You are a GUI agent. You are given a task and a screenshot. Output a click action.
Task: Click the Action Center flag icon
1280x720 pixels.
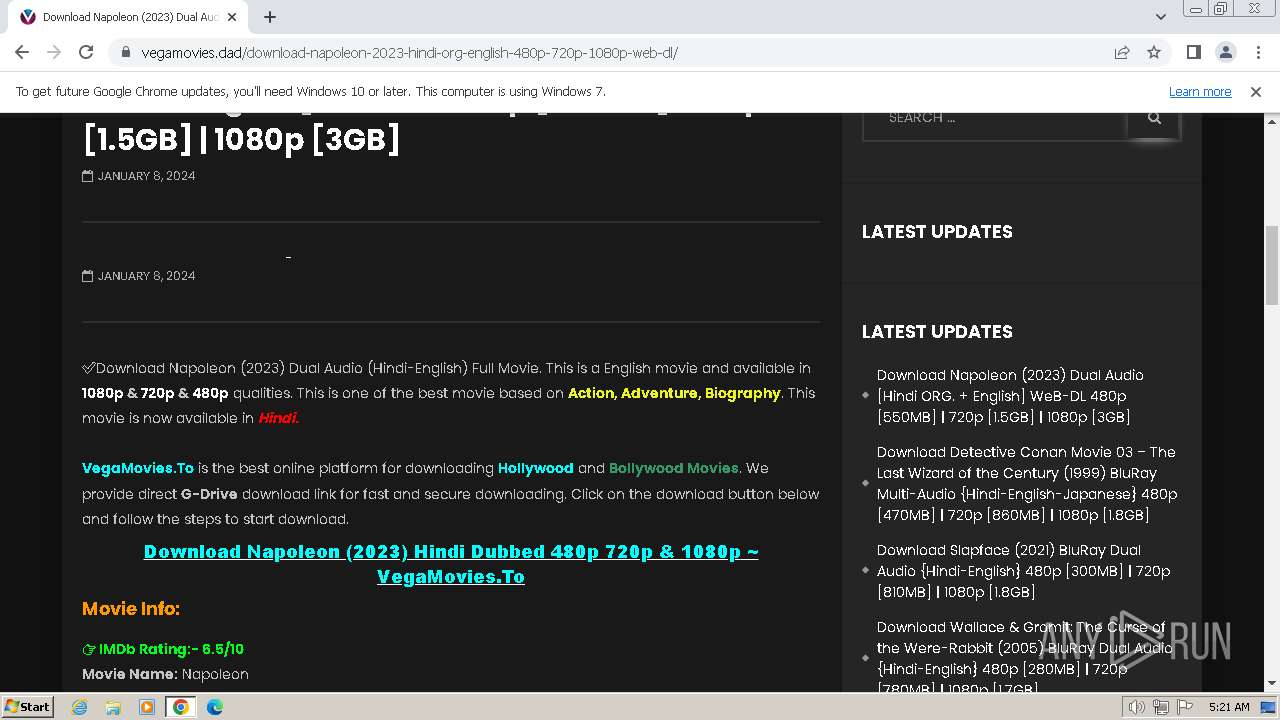click(x=1183, y=707)
